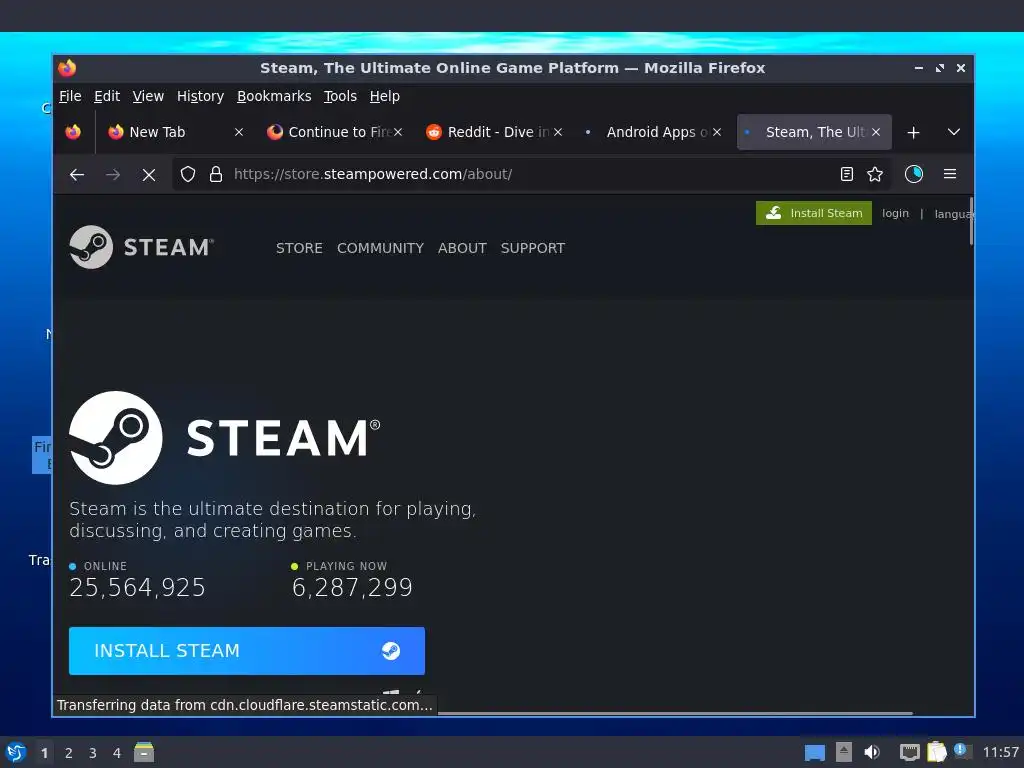The image size is (1024, 768).
Task: Click the playing now count 6,287,299
Action: (x=352, y=588)
